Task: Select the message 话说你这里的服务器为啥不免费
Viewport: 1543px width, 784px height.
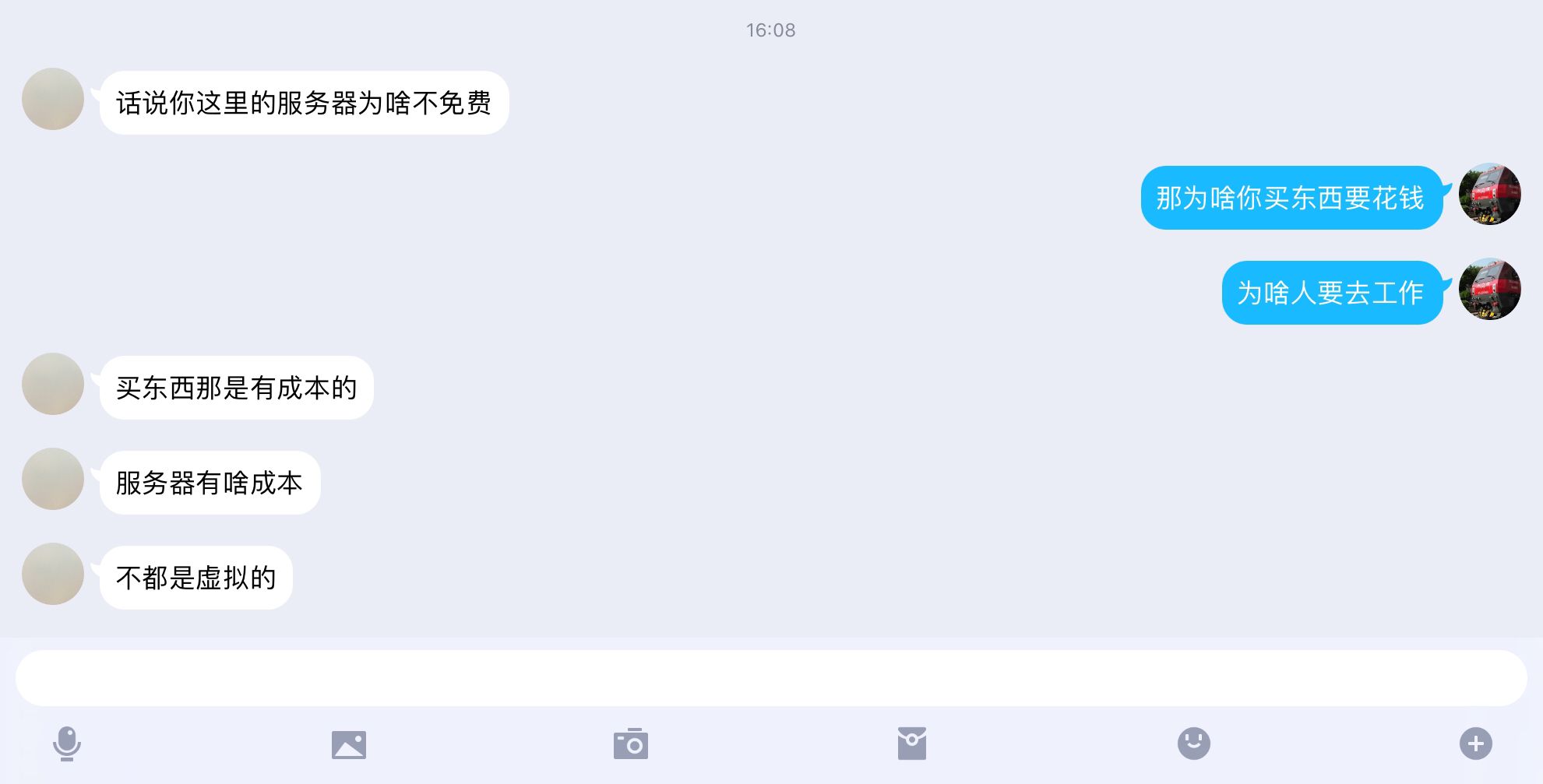Action: [x=304, y=103]
